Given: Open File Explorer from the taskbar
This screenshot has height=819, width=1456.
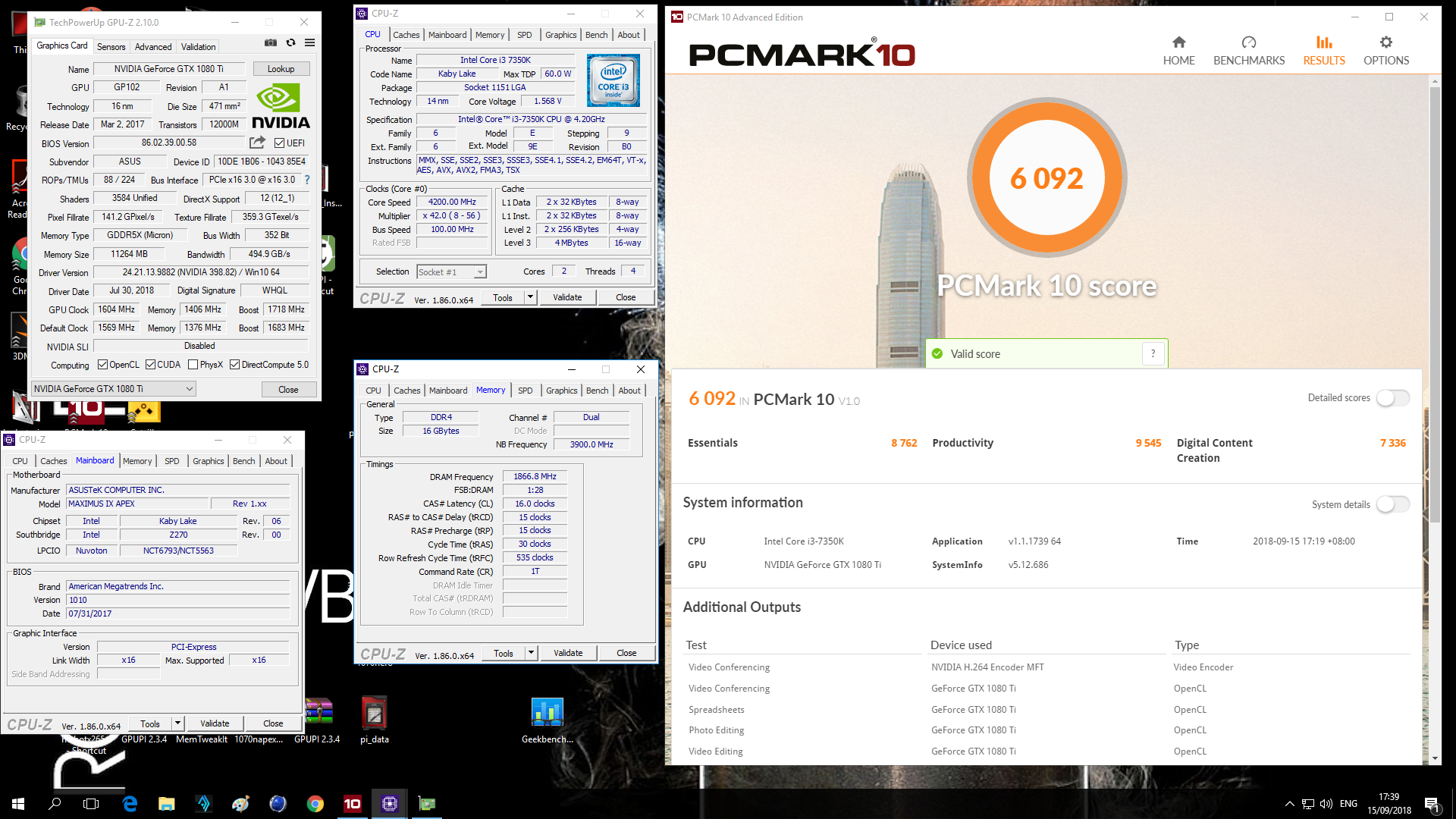Looking at the screenshot, I should coord(167,804).
